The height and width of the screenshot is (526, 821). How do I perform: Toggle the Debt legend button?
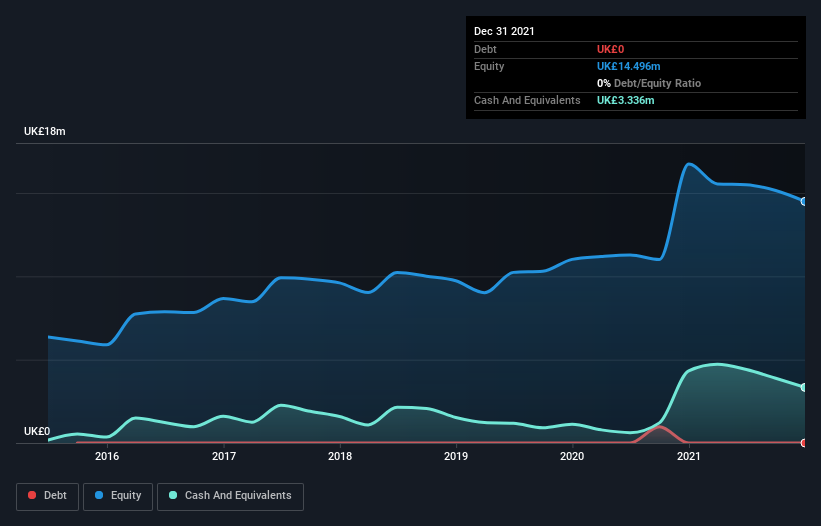click(x=47, y=496)
